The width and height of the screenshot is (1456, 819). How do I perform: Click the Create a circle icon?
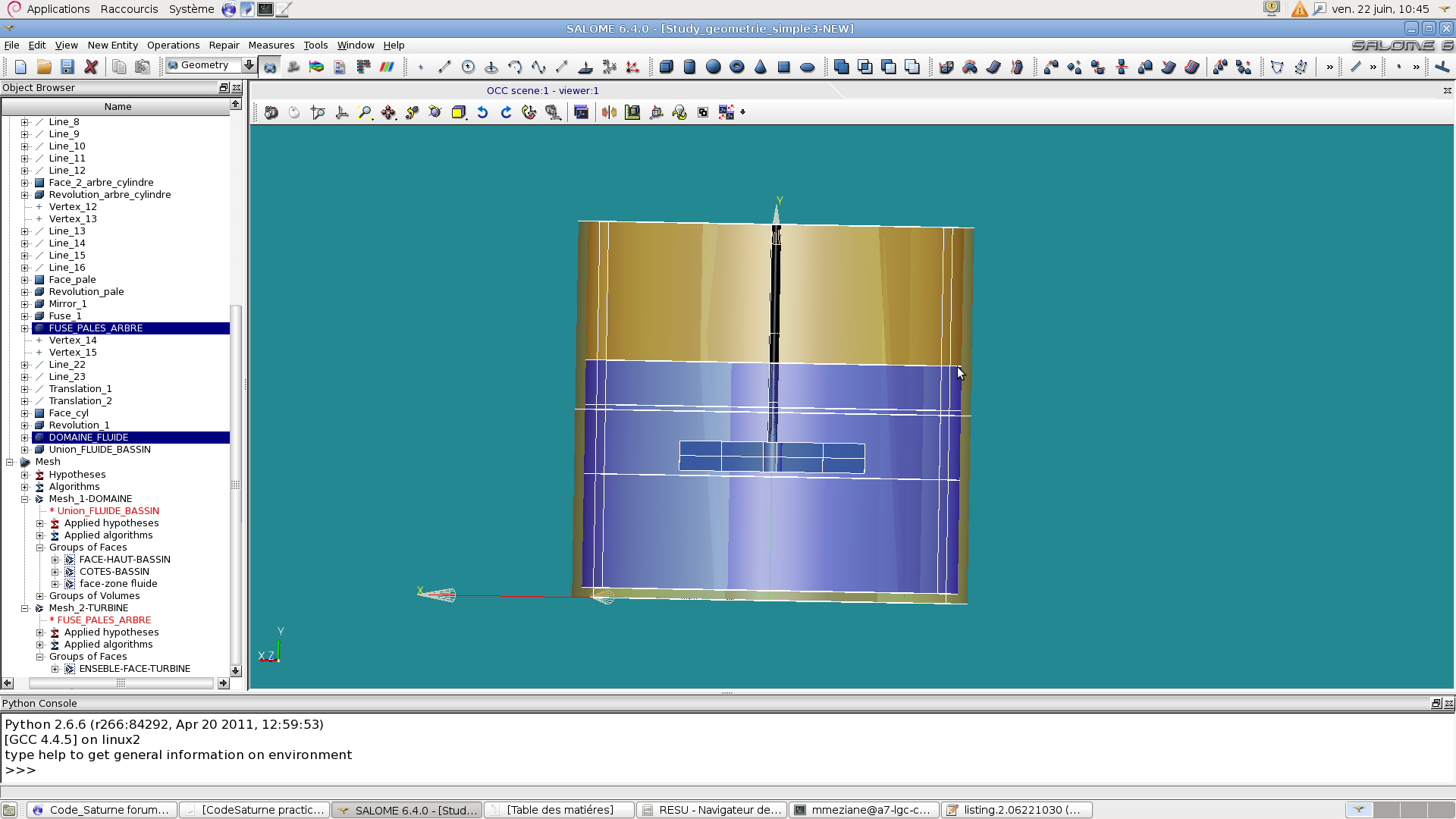click(x=468, y=67)
